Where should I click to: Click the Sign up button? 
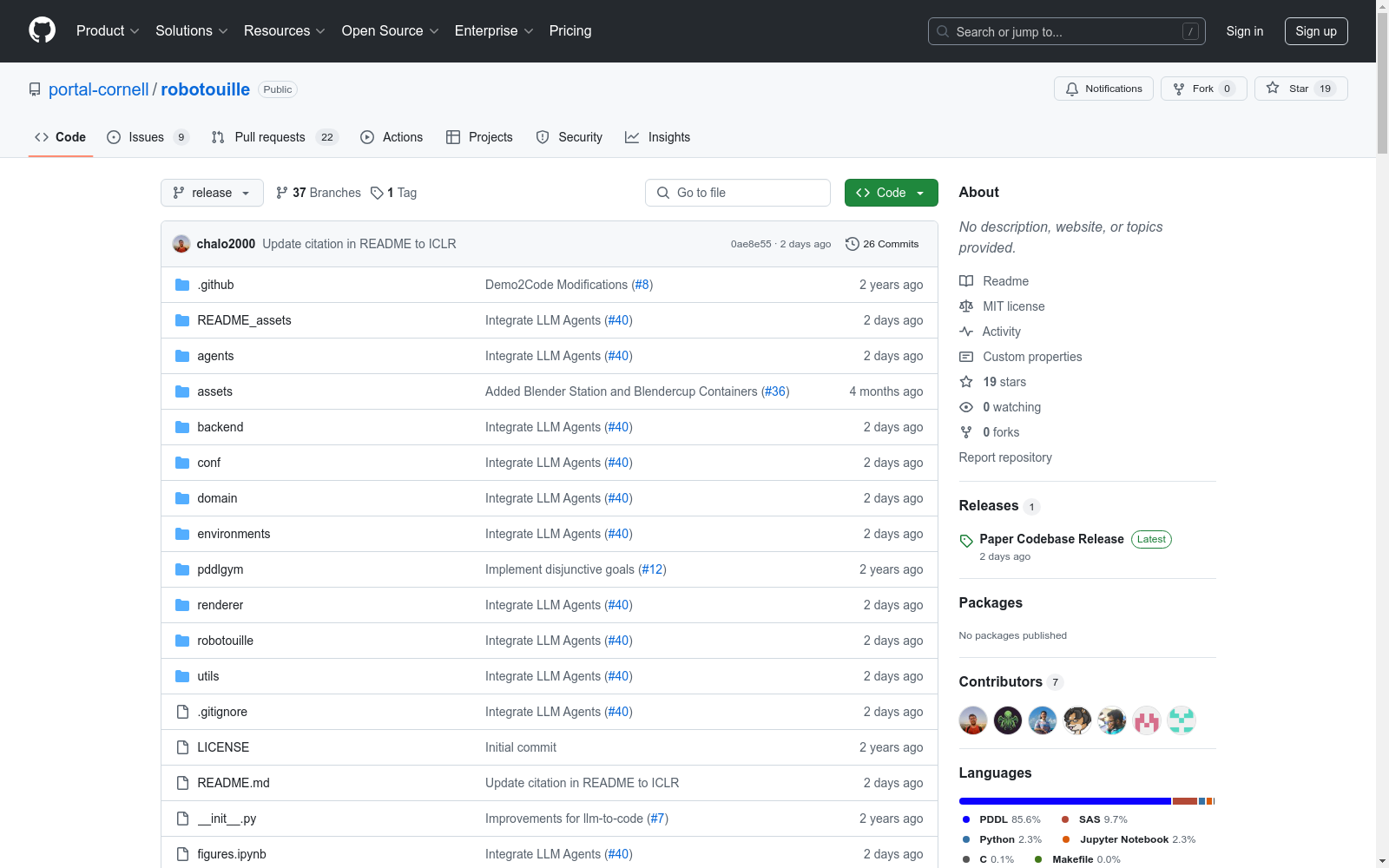[1316, 31]
